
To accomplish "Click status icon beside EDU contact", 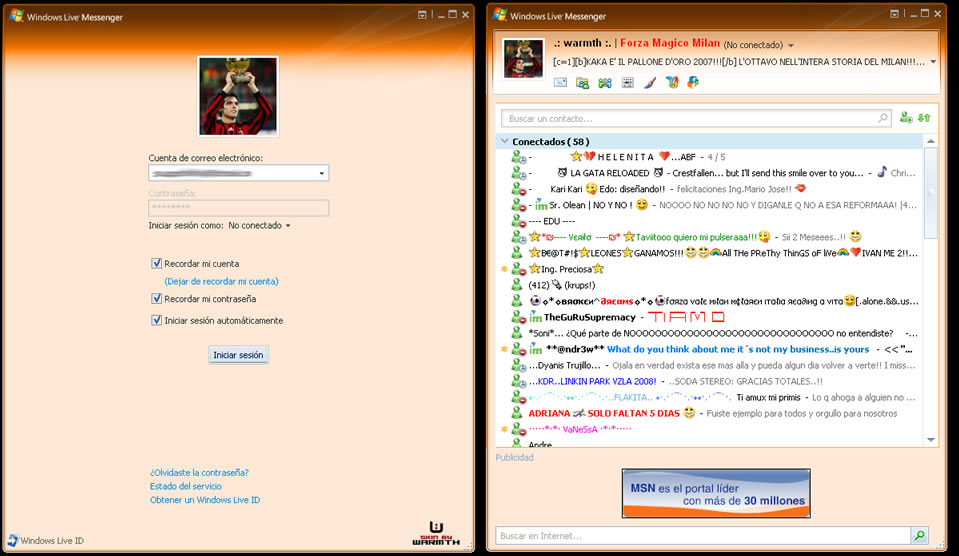I will point(519,221).
